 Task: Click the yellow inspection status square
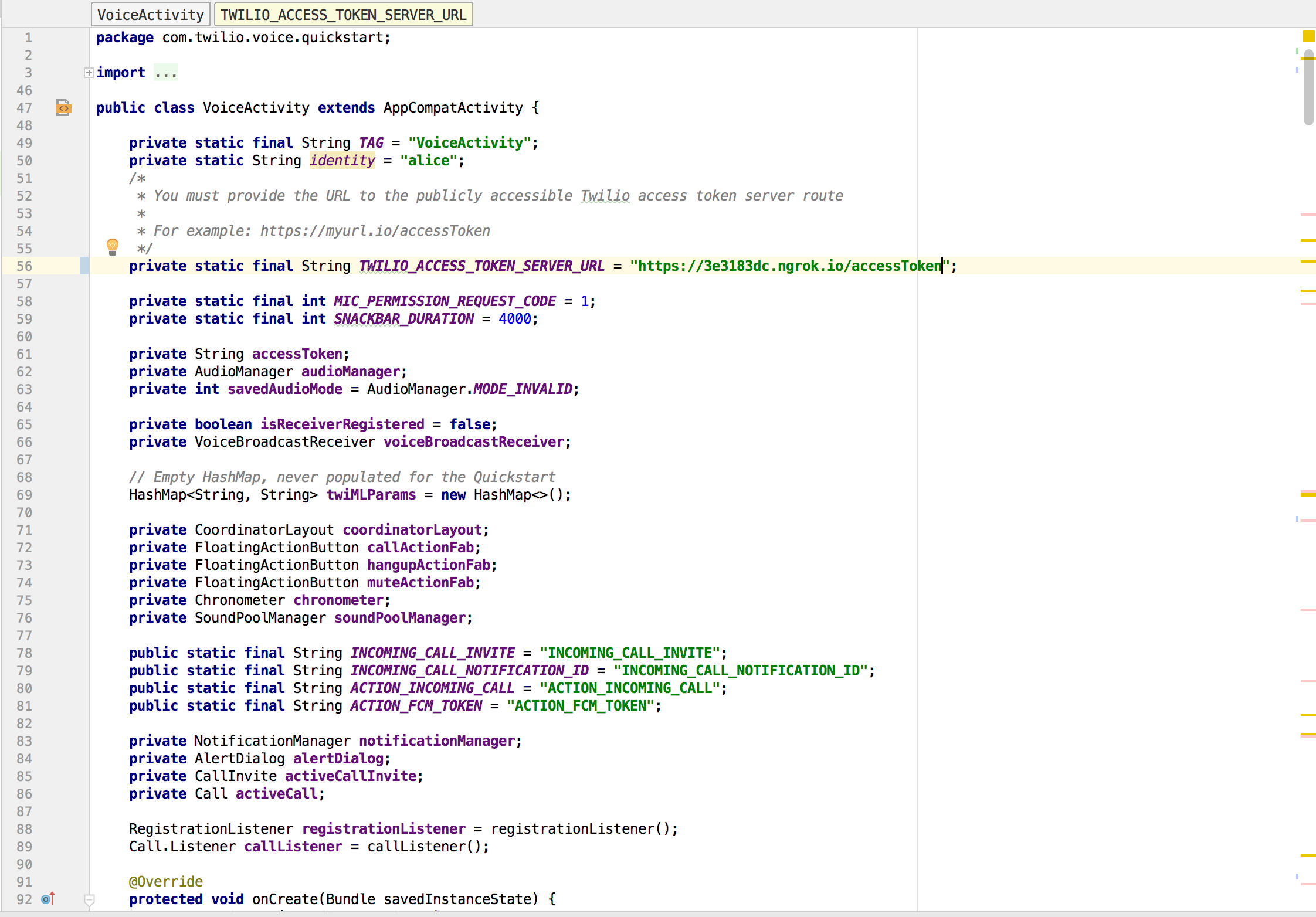tap(1308, 37)
